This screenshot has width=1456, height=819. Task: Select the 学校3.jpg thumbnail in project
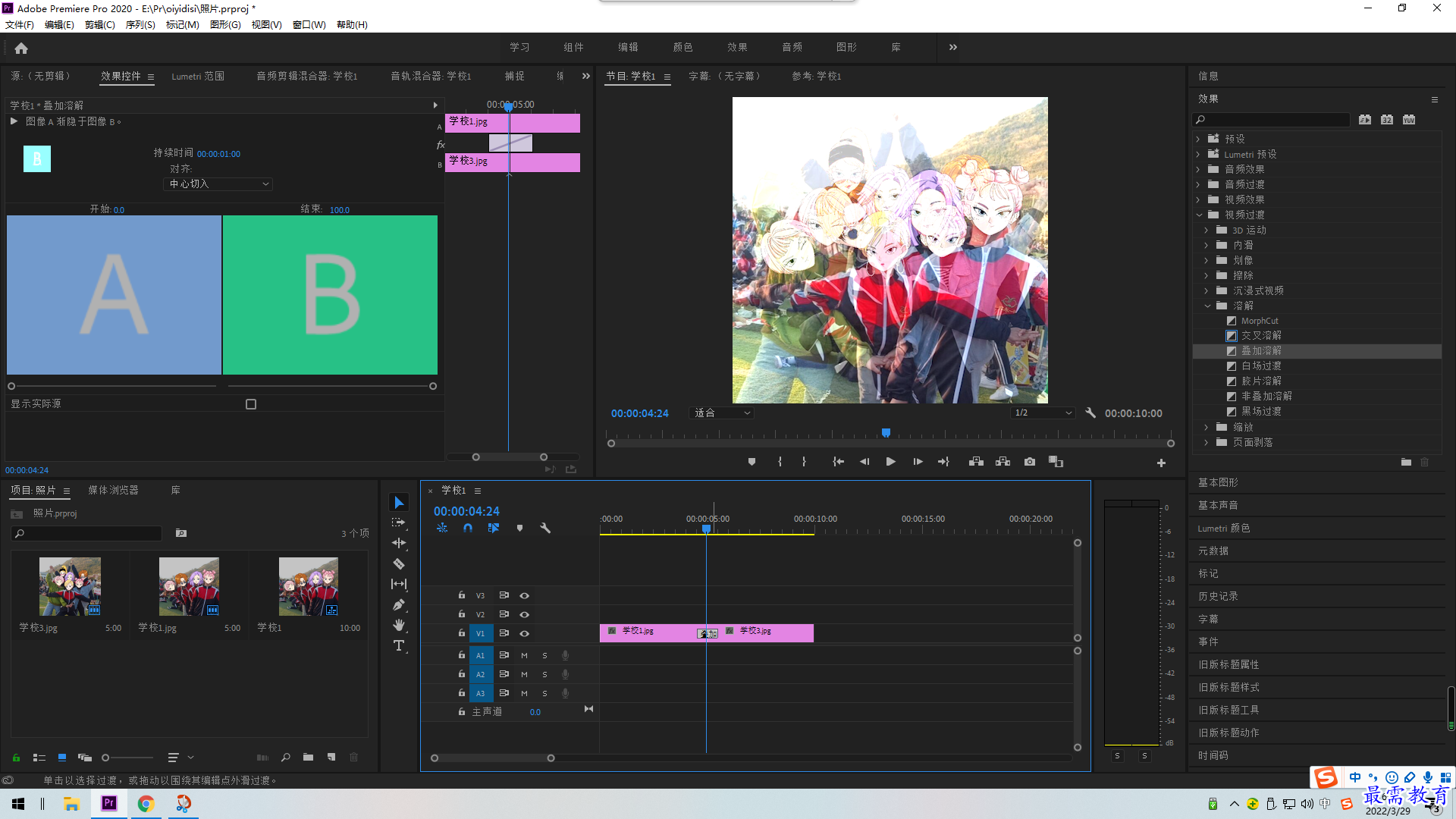70,586
